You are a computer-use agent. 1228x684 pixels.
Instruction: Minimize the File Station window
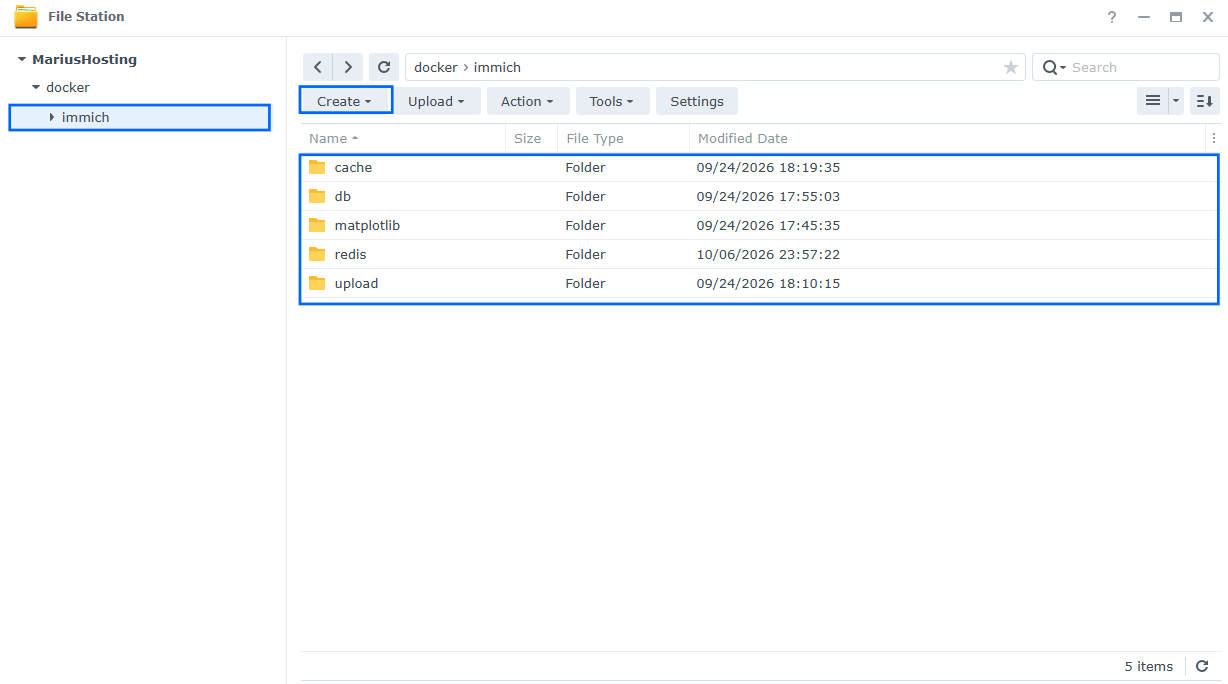1145,17
